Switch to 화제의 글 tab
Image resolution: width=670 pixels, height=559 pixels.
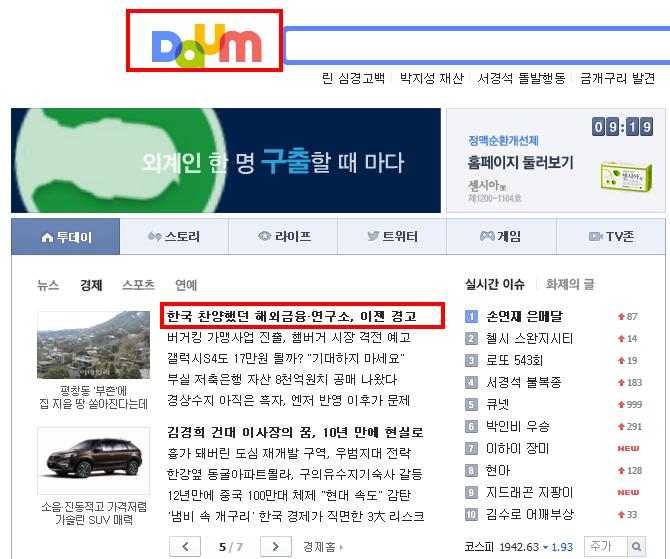pyautogui.click(x=570, y=284)
